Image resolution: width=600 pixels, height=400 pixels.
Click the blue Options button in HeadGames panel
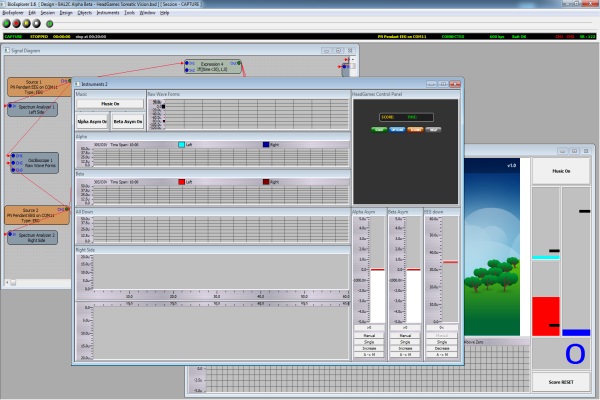(x=397, y=130)
